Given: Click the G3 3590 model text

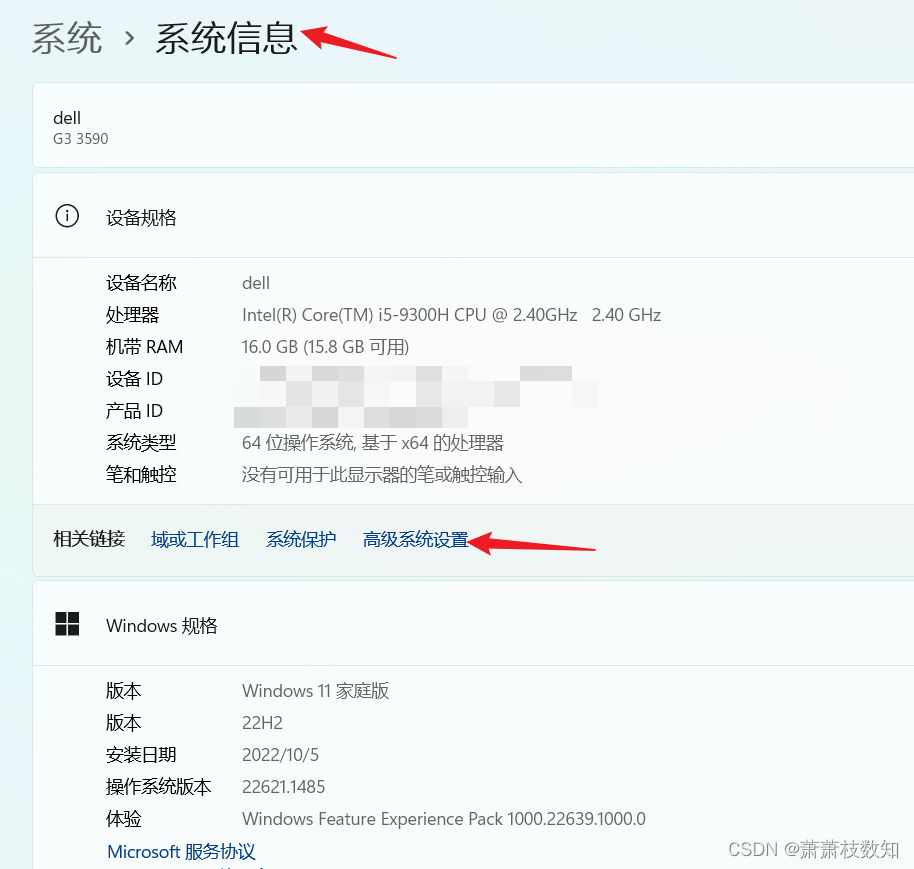Looking at the screenshot, I should coord(80,139).
